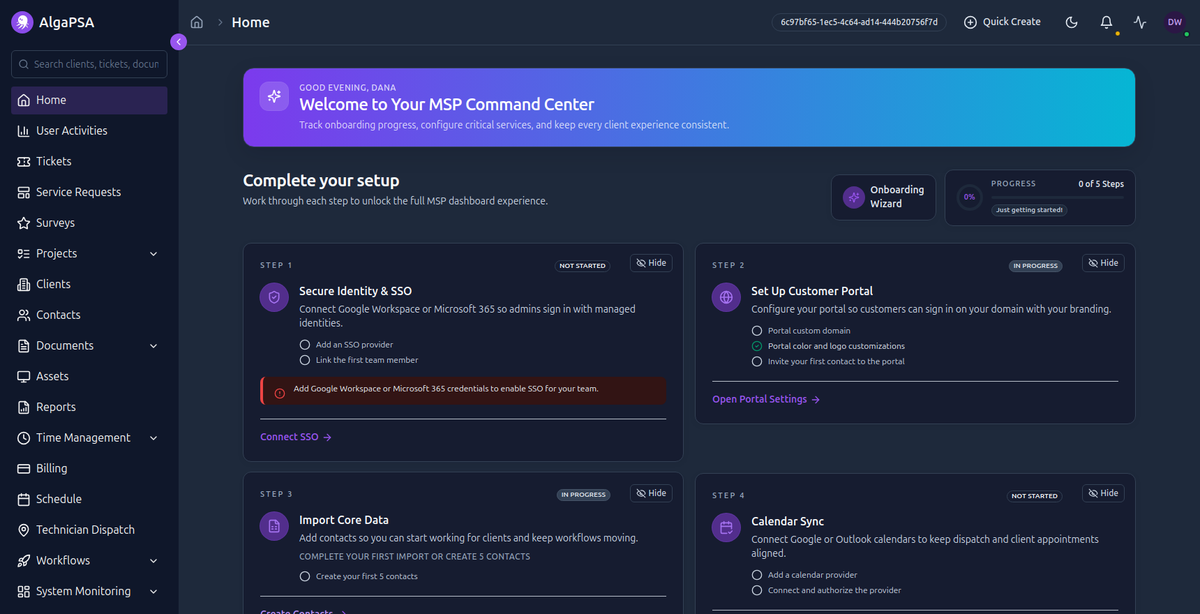Viewport: 1200px width, 614px height.
Task: Open the Service Requests menu item
Action: pyautogui.click(x=89, y=192)
